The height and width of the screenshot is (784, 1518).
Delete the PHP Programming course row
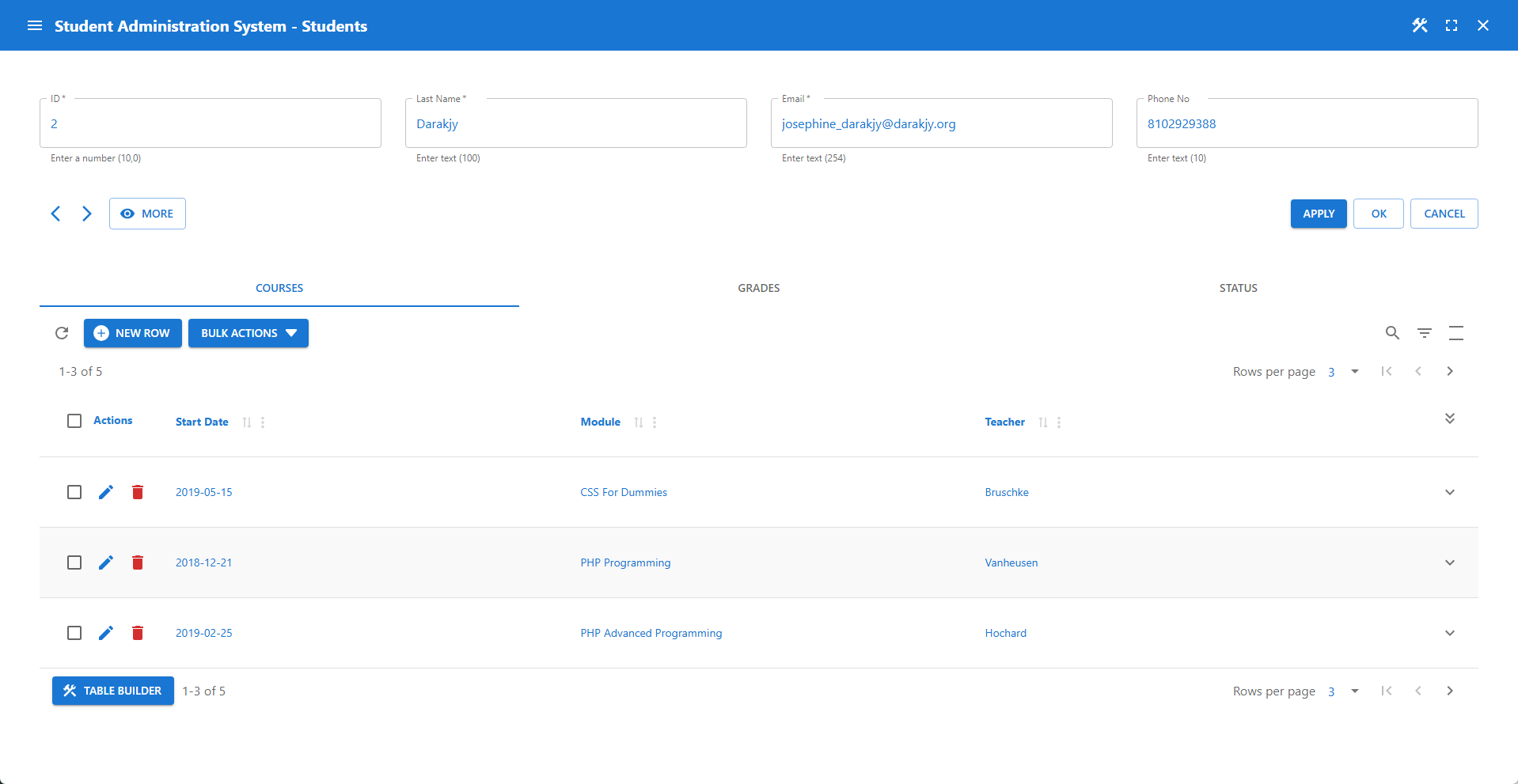[x=138, y=562]
